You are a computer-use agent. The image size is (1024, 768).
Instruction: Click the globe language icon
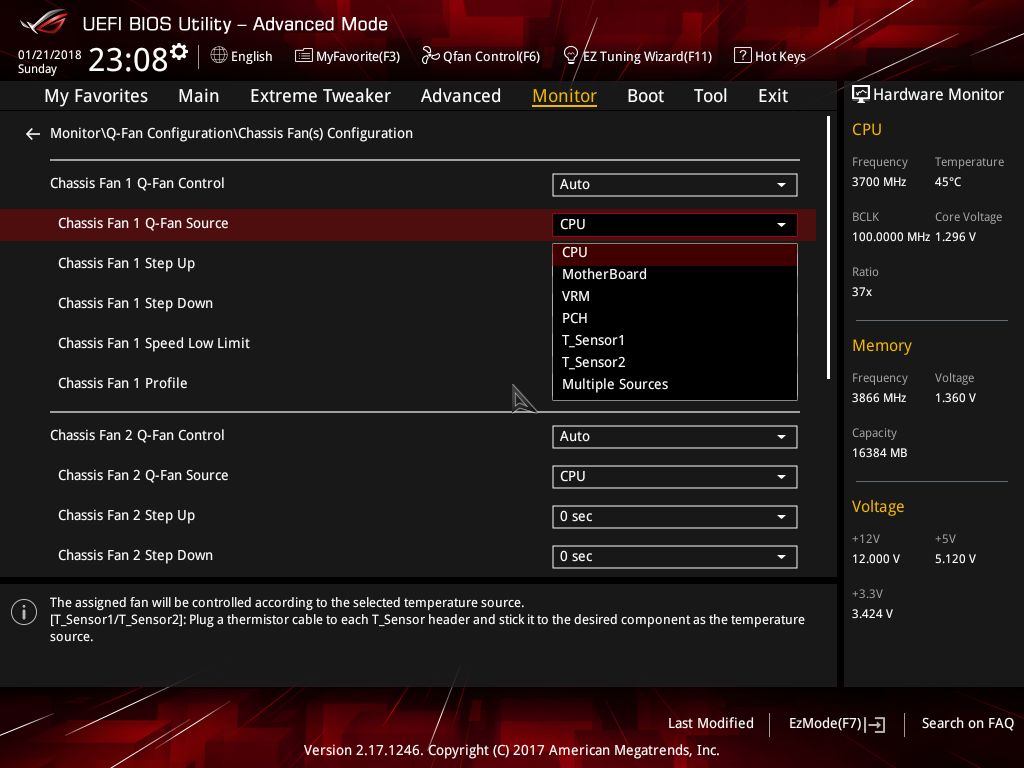[x=219, y=56]
